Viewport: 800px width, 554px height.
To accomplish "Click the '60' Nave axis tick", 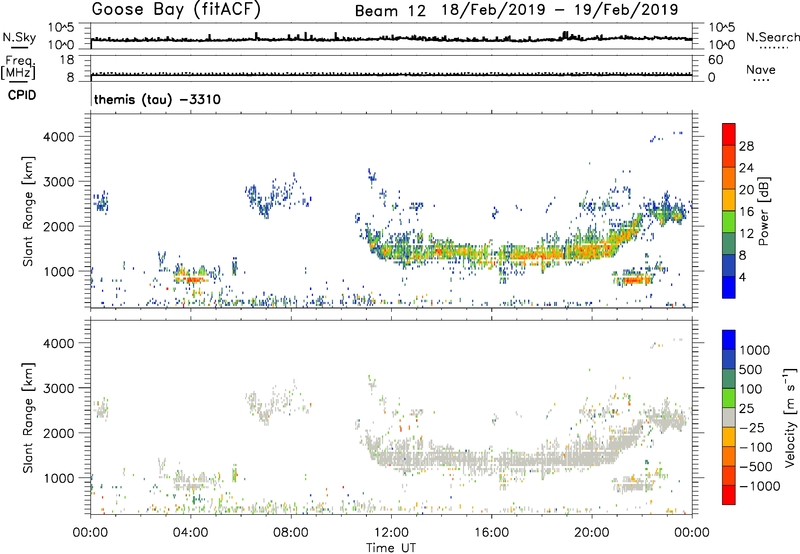I will (715, 60).
